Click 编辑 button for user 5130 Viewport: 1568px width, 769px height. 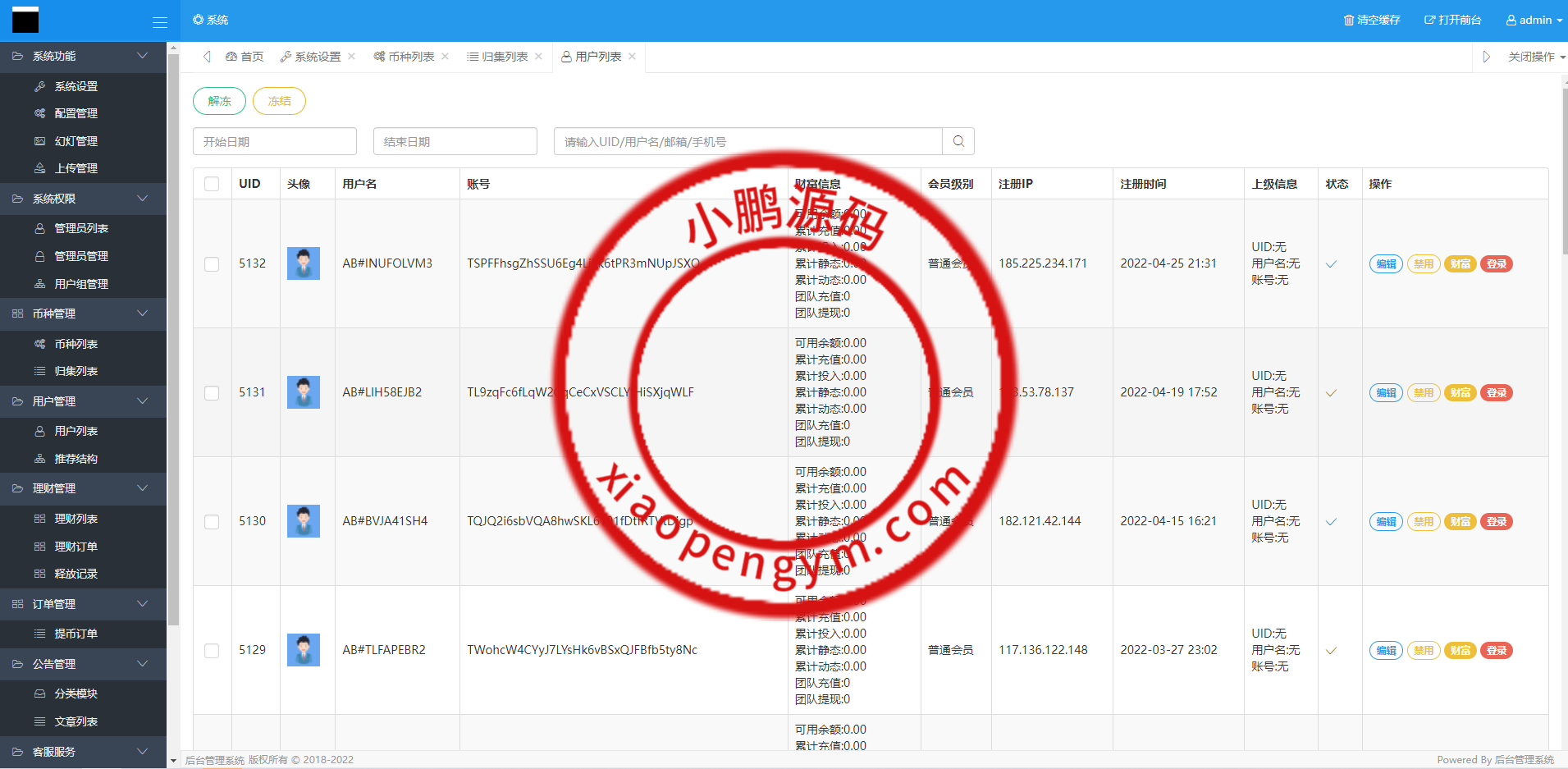(1386, 521)
